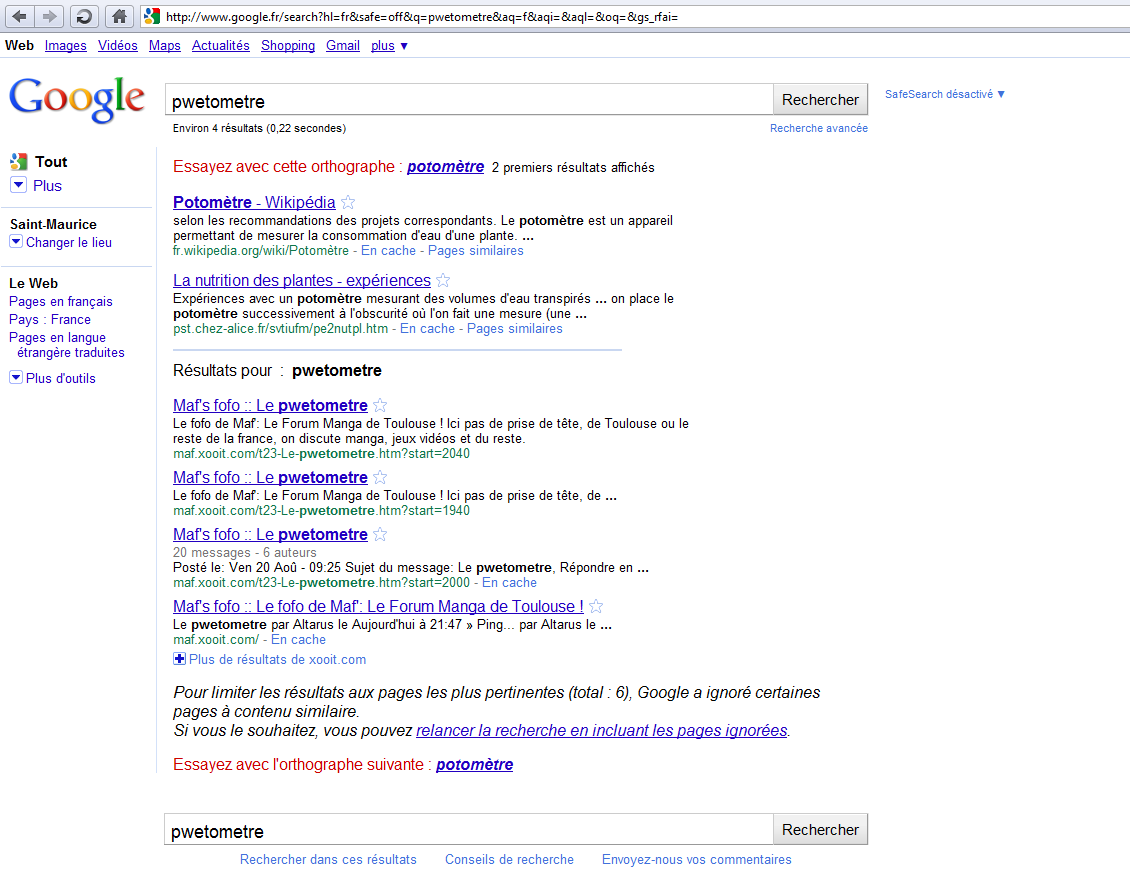Screen dimensions: 1130x871
Task: Open En cache for maf.xooit.com/ result
Action: point(298,640)
